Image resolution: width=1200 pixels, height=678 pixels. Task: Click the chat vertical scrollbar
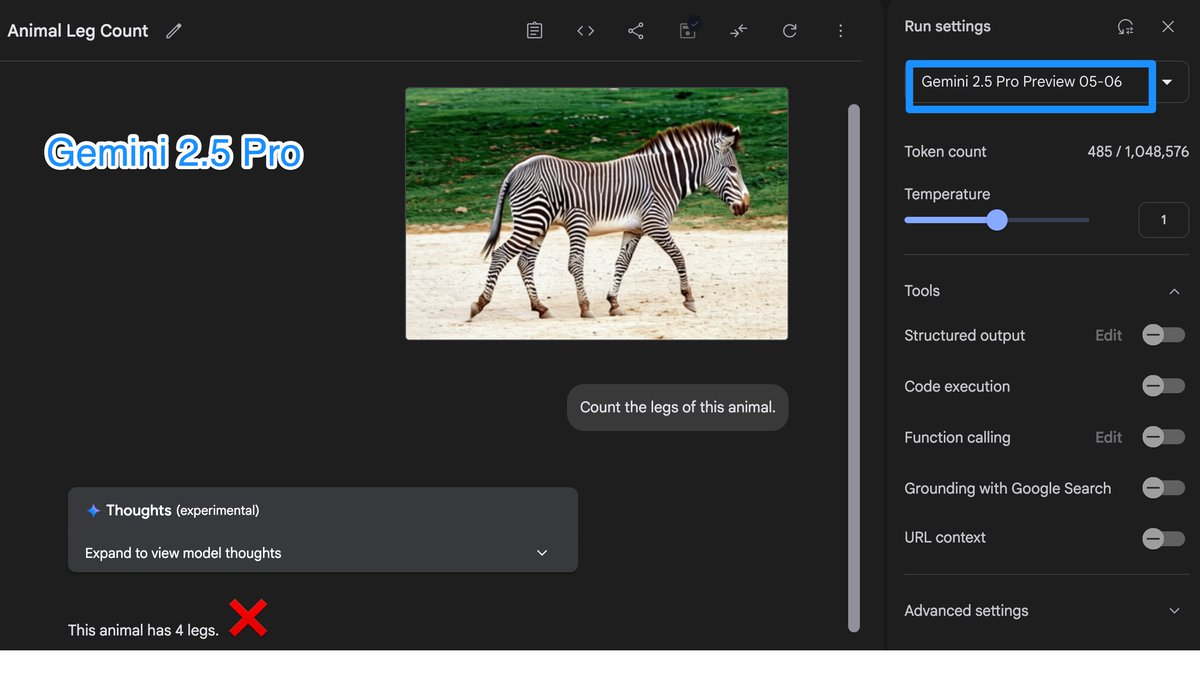point(853,368)
